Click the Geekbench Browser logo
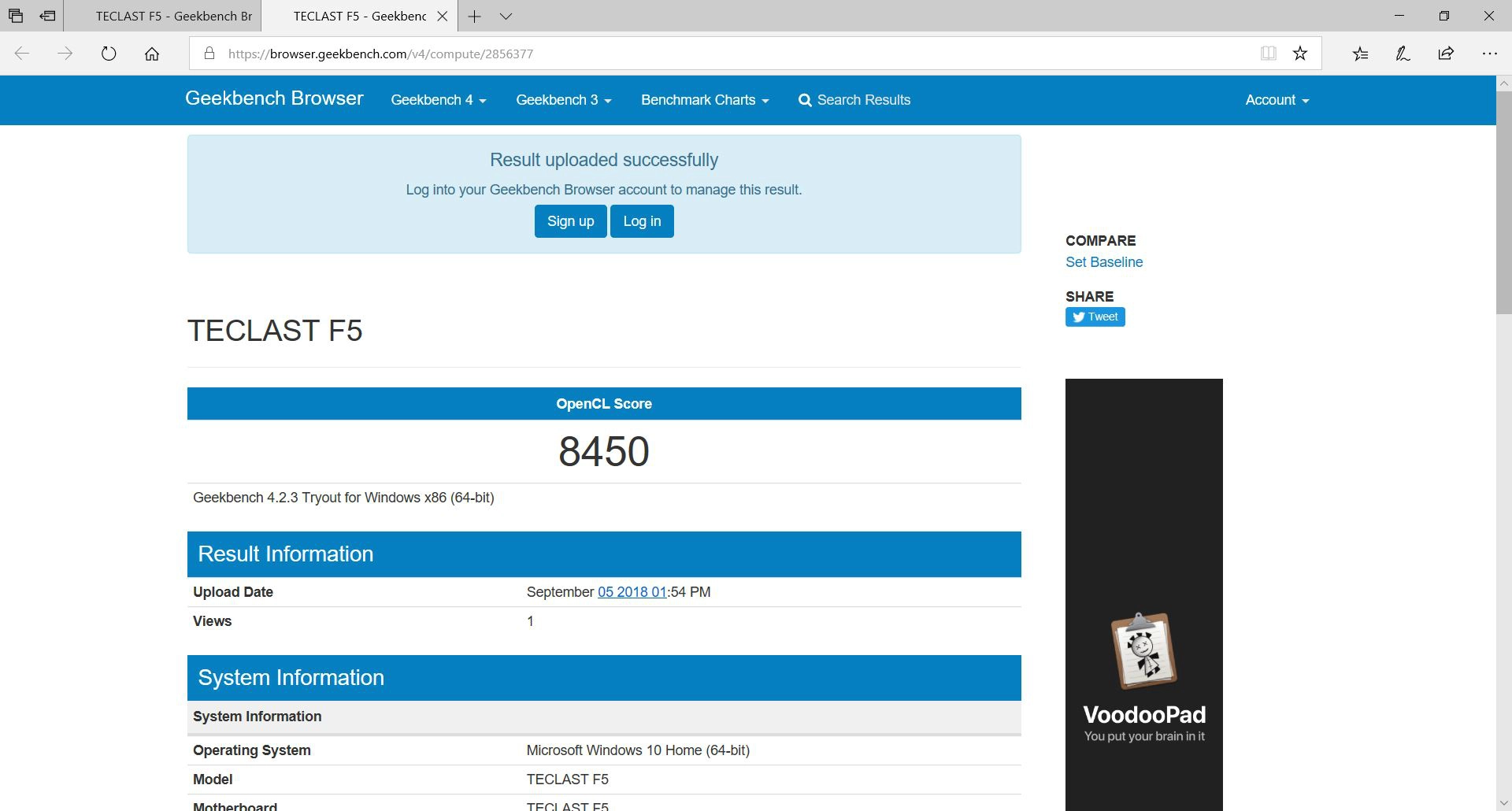1512x811 pixels. tap(274, 98)
